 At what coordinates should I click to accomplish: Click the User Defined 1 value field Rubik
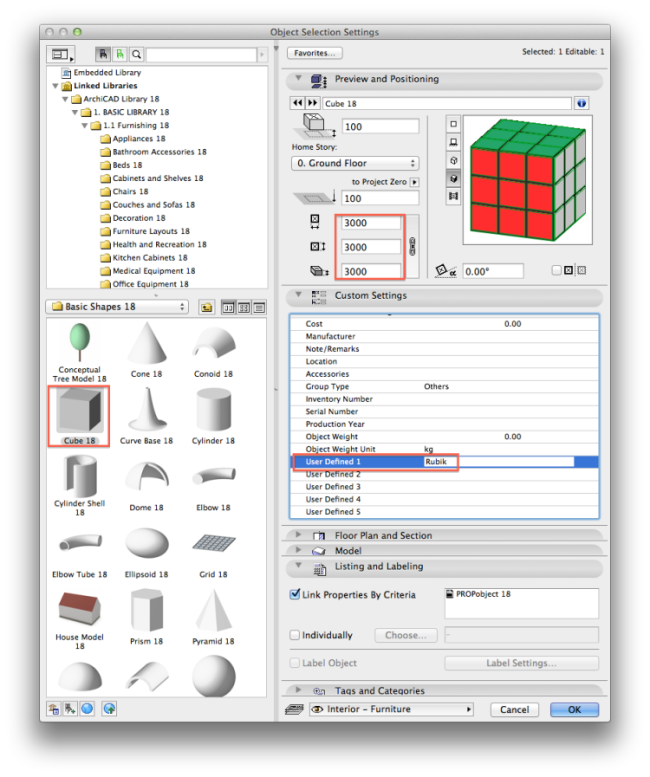tap(498, 462)
